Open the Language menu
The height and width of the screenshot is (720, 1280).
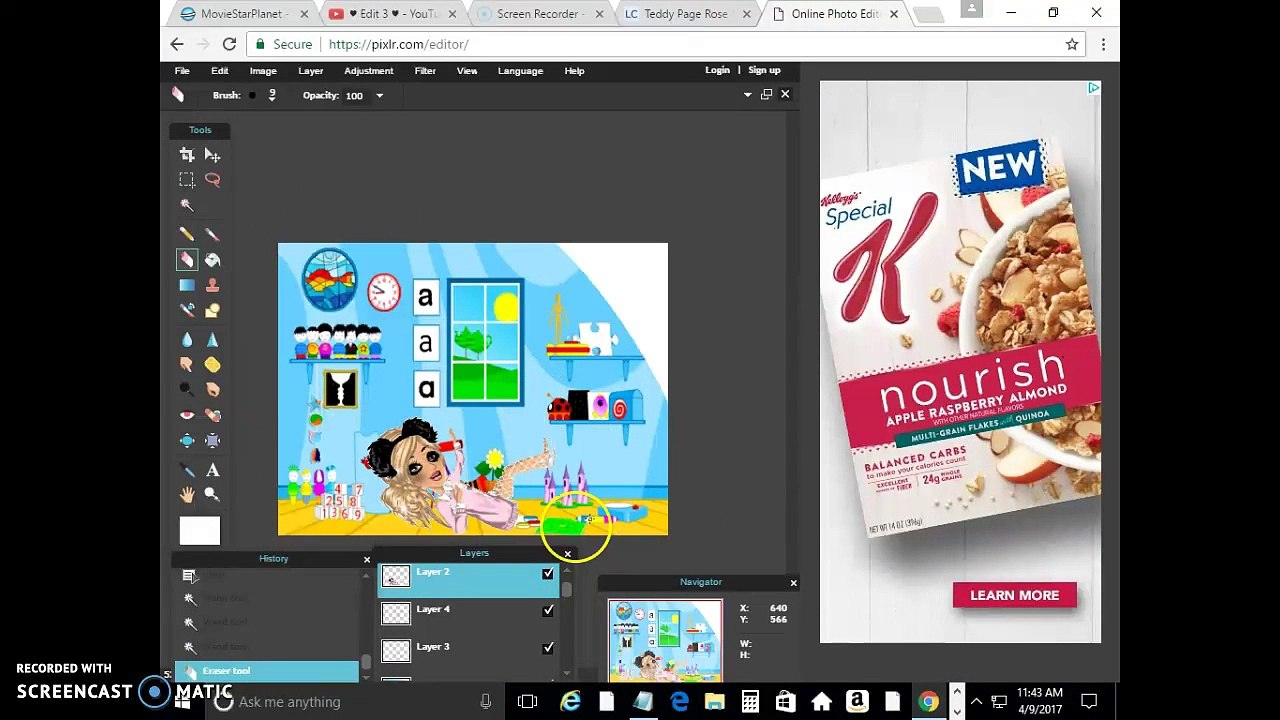pos(520,71)
